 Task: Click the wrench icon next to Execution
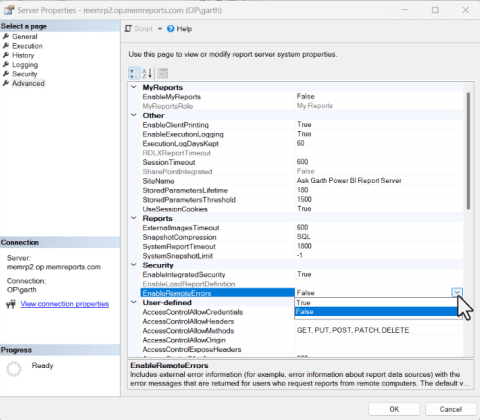coord(6,46)
